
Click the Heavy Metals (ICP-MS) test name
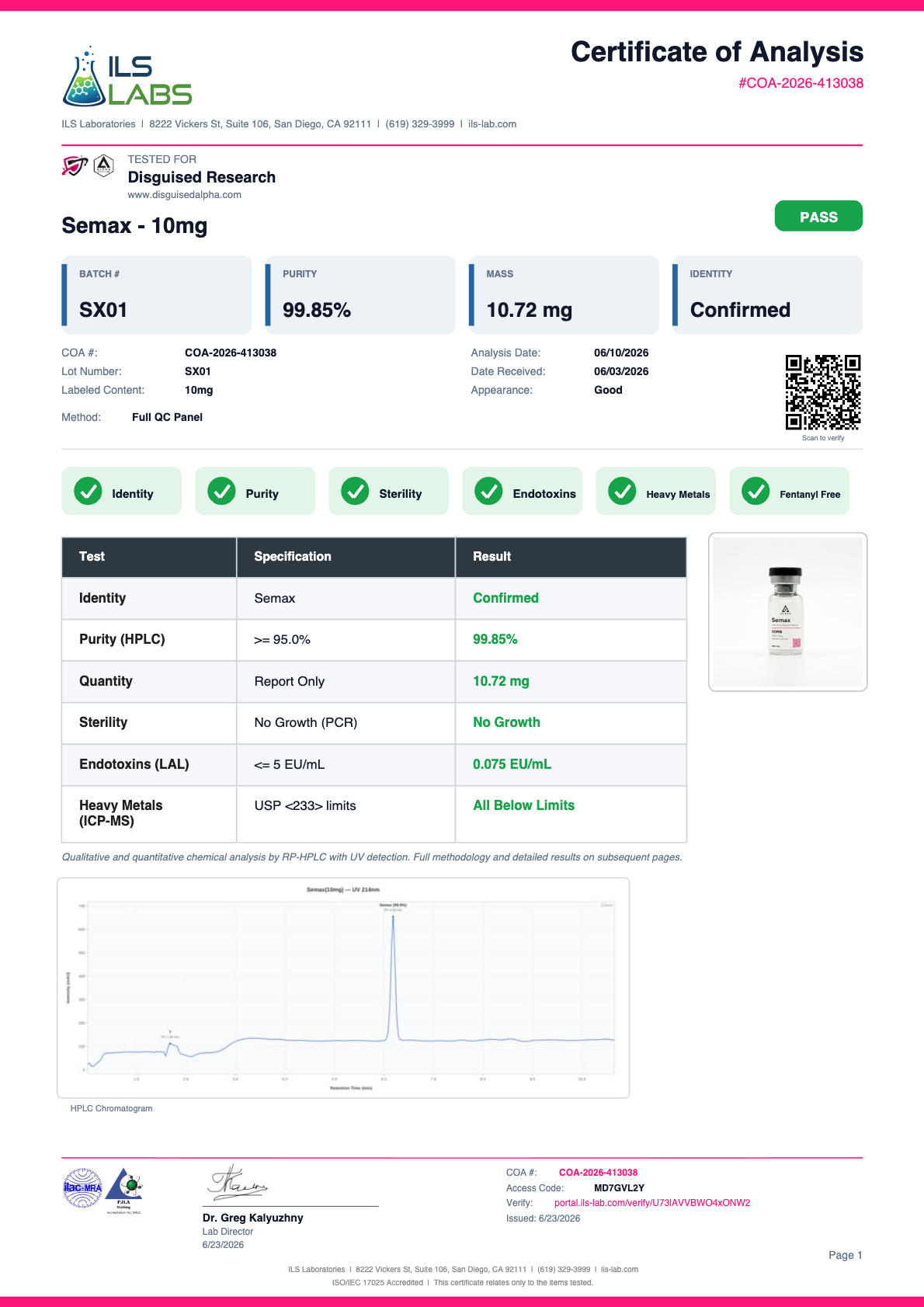pyautogui.click(x=120, y=813)
